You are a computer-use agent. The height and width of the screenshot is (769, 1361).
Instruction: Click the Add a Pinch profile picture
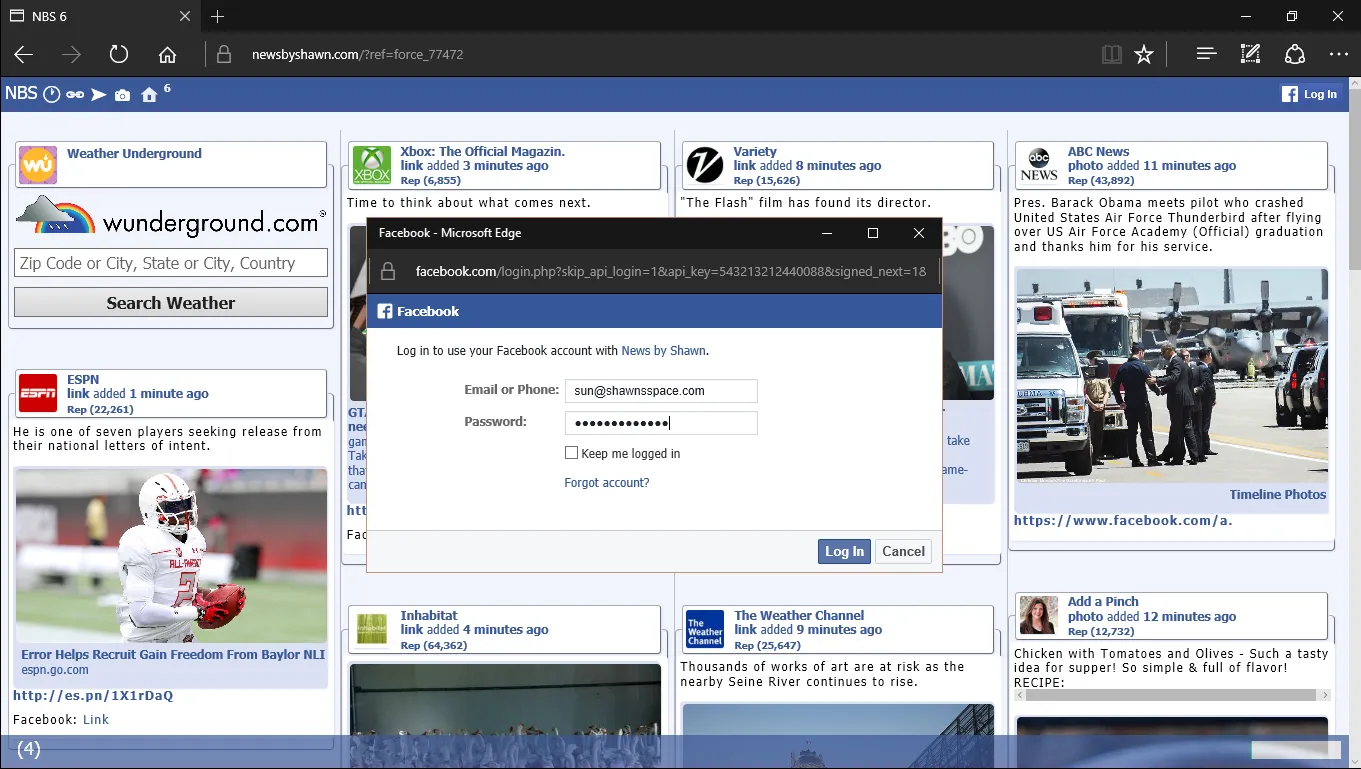coord(1038,614)
